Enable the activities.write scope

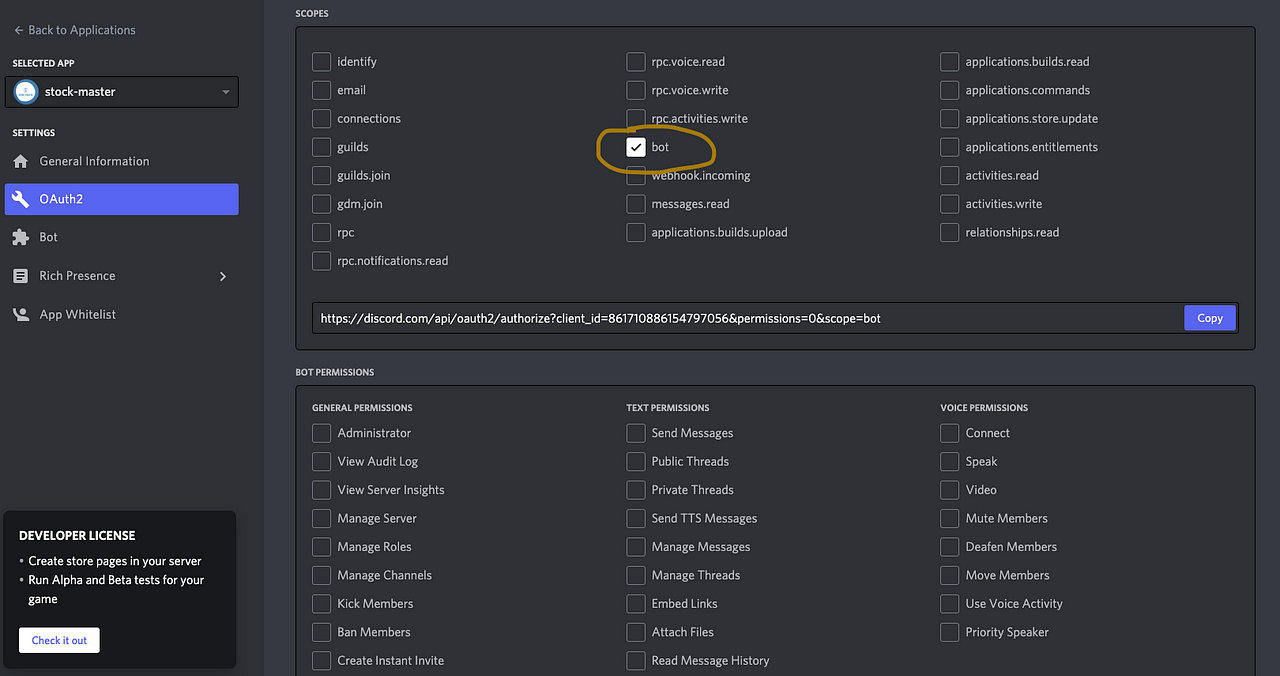click(950, 204)
